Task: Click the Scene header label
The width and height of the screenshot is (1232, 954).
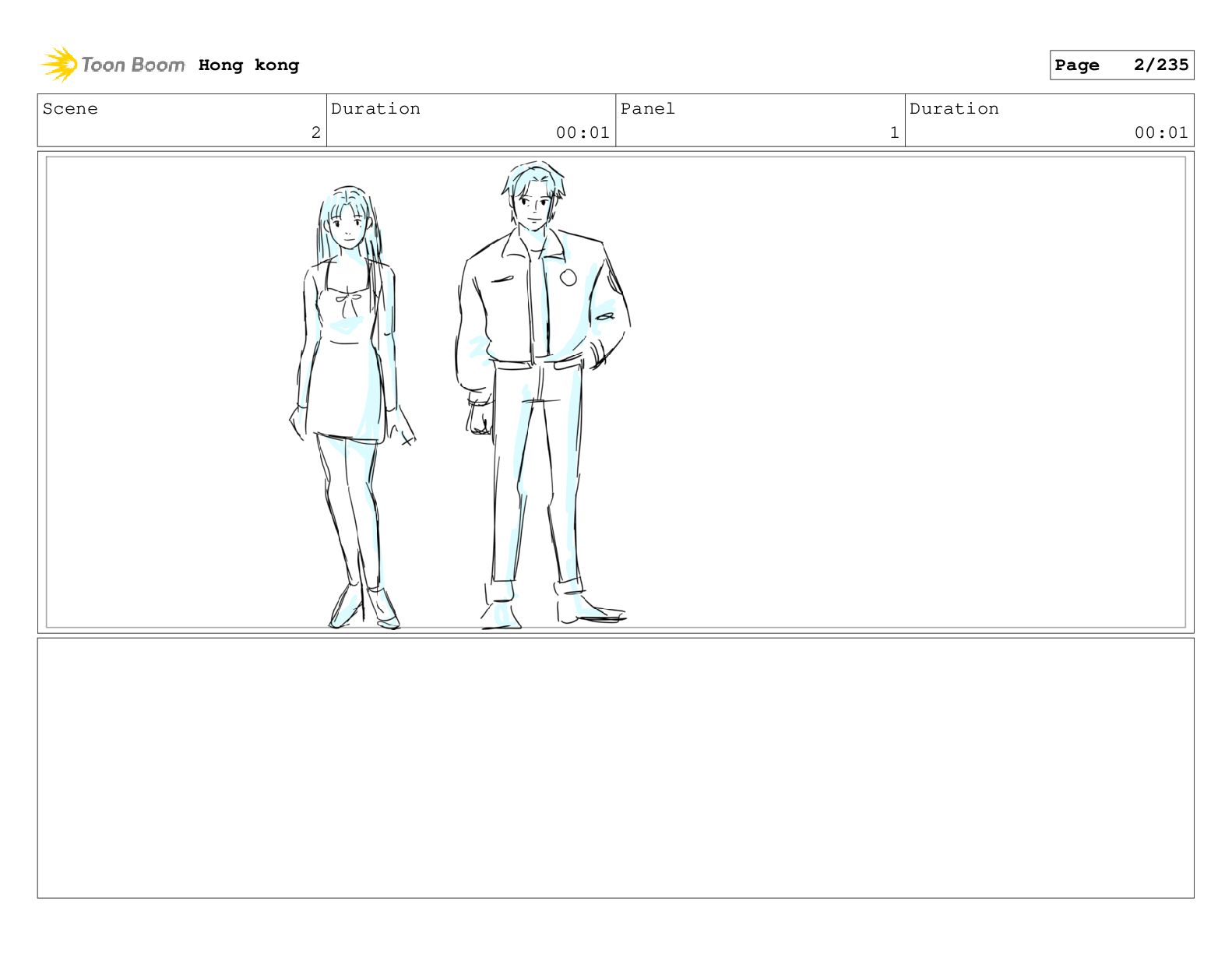Action: click(x=70, y=109)
